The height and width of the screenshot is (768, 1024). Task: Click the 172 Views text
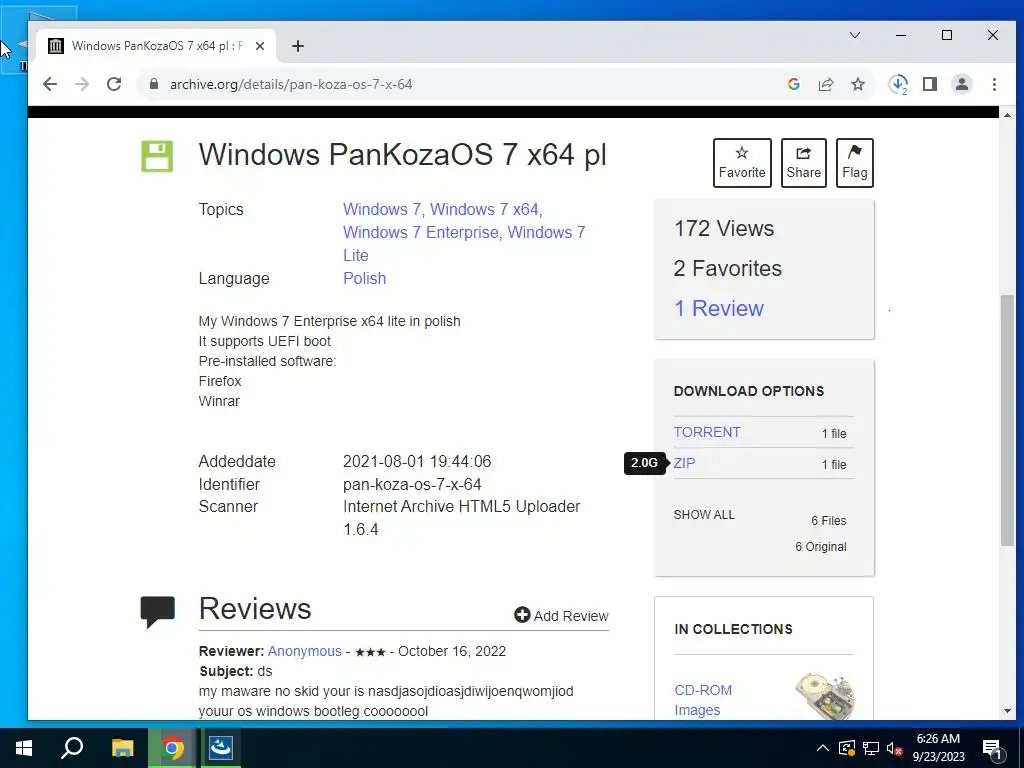[724, 229]
